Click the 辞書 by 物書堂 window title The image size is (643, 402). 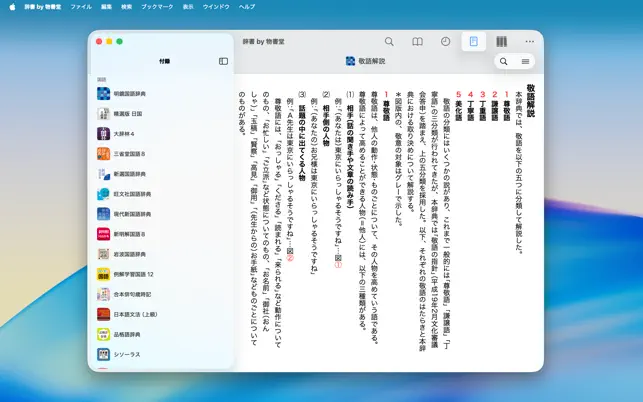263,41
